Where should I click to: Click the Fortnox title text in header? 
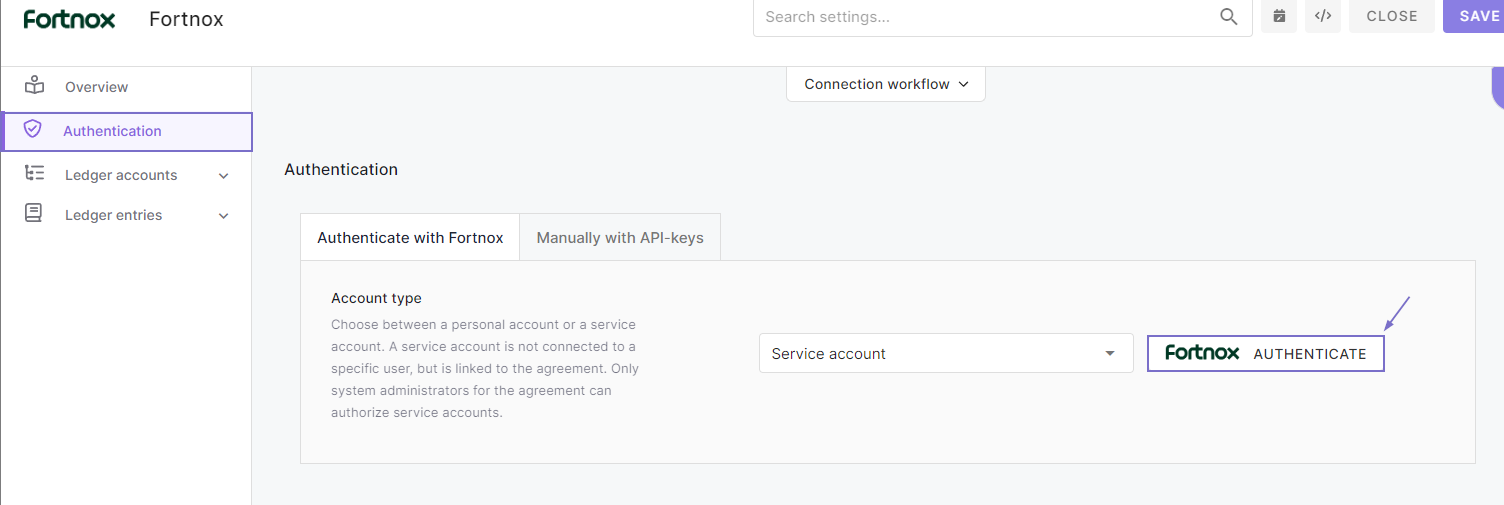click(x=186, y=19)
